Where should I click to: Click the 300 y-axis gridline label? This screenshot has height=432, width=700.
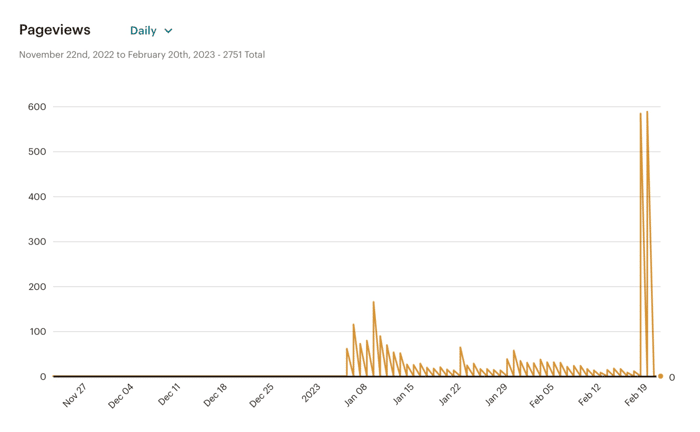click(37, 241)
